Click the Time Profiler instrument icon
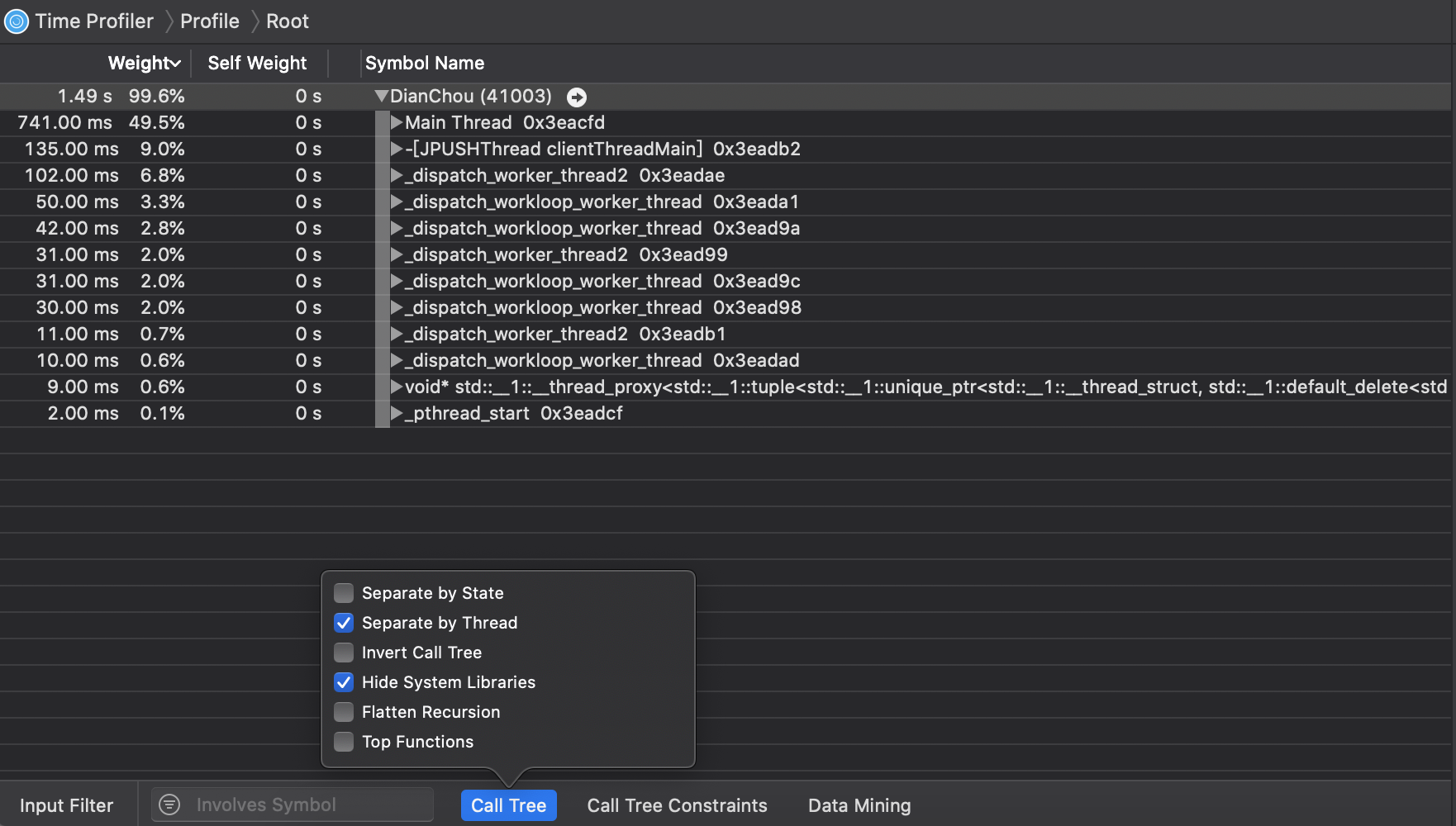1456x826 pixels. point(16,21)
